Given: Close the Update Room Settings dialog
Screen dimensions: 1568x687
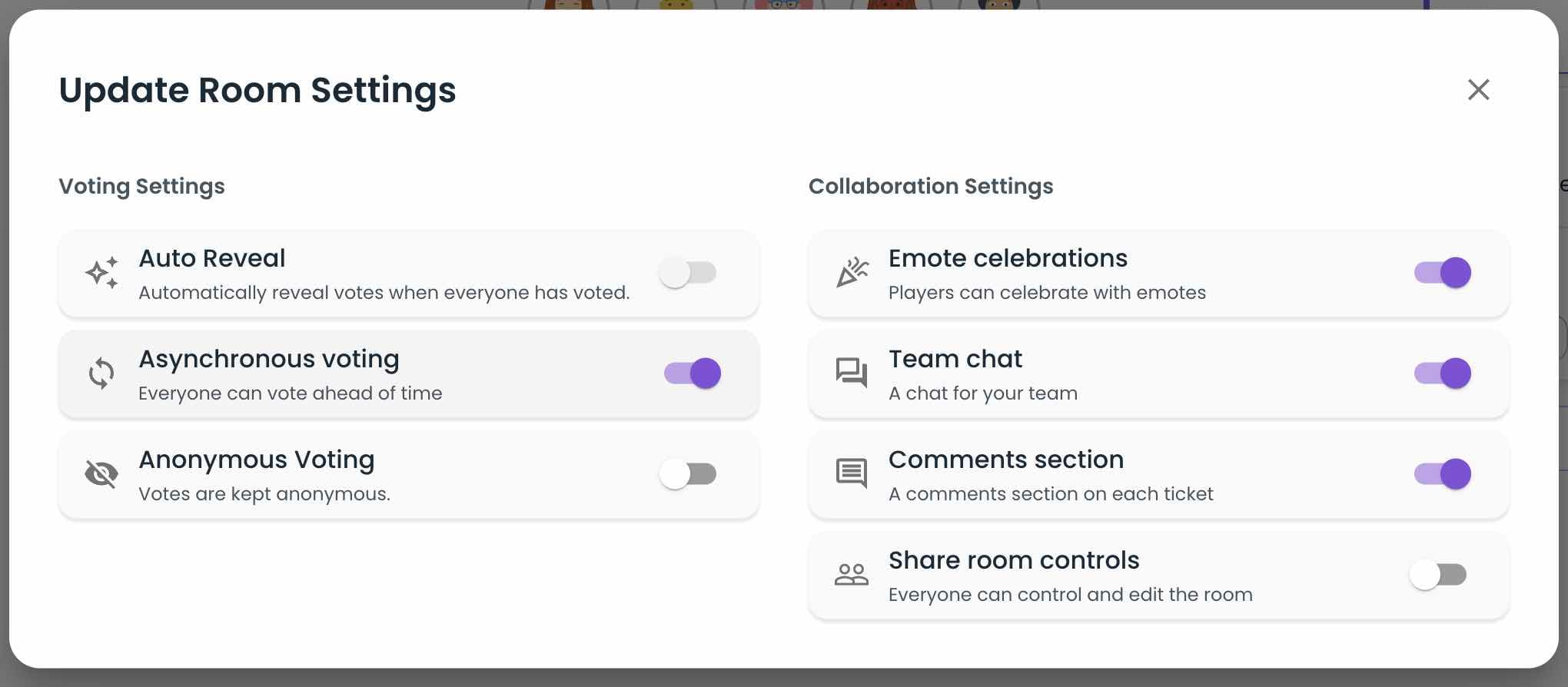Looking at the screenshot, I should [1478, 90].
